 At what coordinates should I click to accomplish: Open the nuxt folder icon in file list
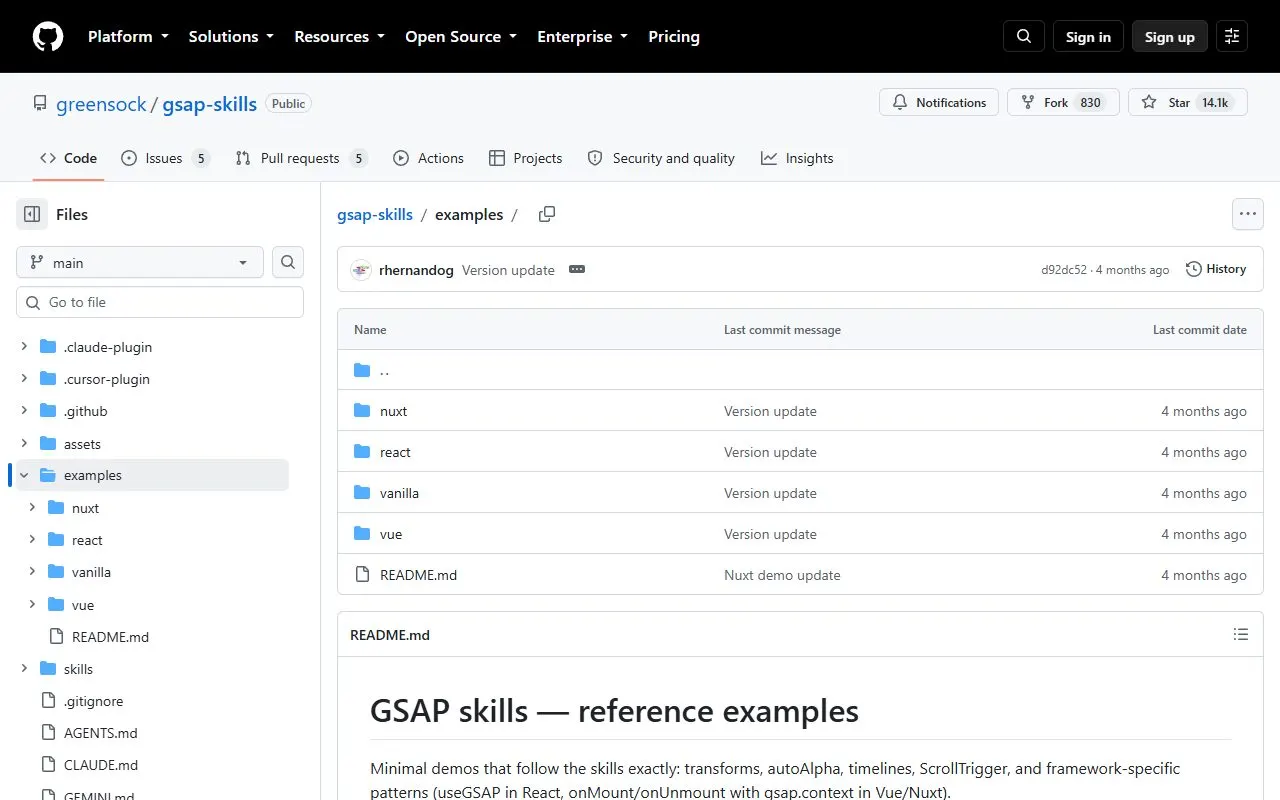[x=362, y=411]
